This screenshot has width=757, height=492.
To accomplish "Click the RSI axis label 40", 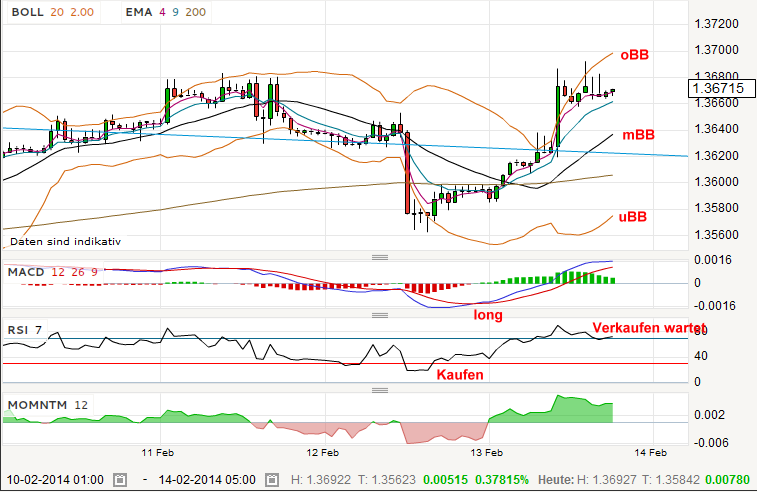I will click(x=701, y=356).
